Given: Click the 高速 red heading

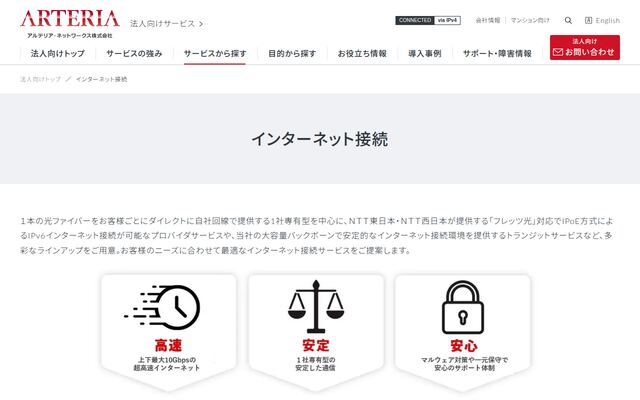Looking at the screenshot, I should point(168,345).
